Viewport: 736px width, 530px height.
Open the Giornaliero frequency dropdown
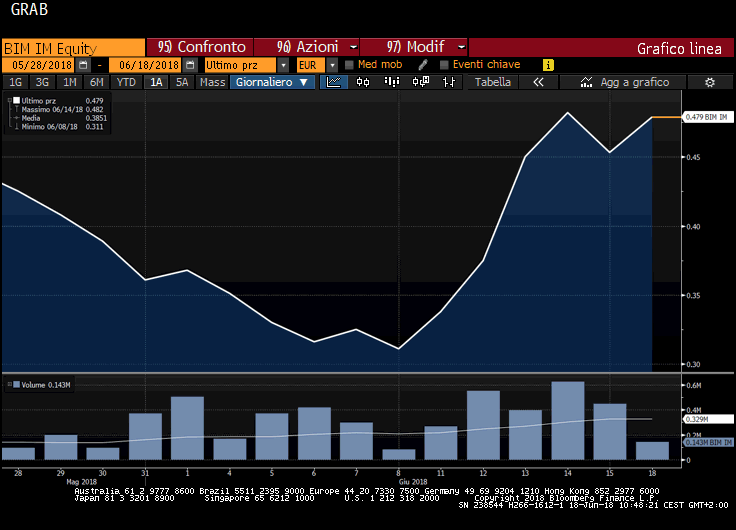click(x=272, y=83)
